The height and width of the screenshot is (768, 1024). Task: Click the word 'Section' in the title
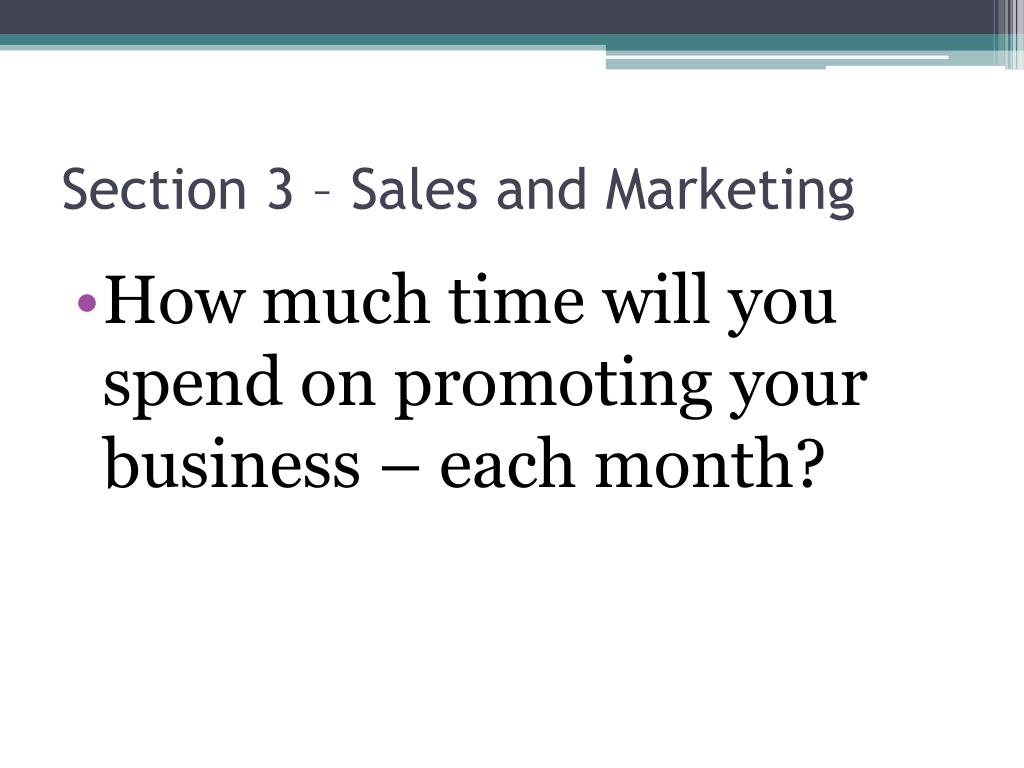tap(154, 189)
